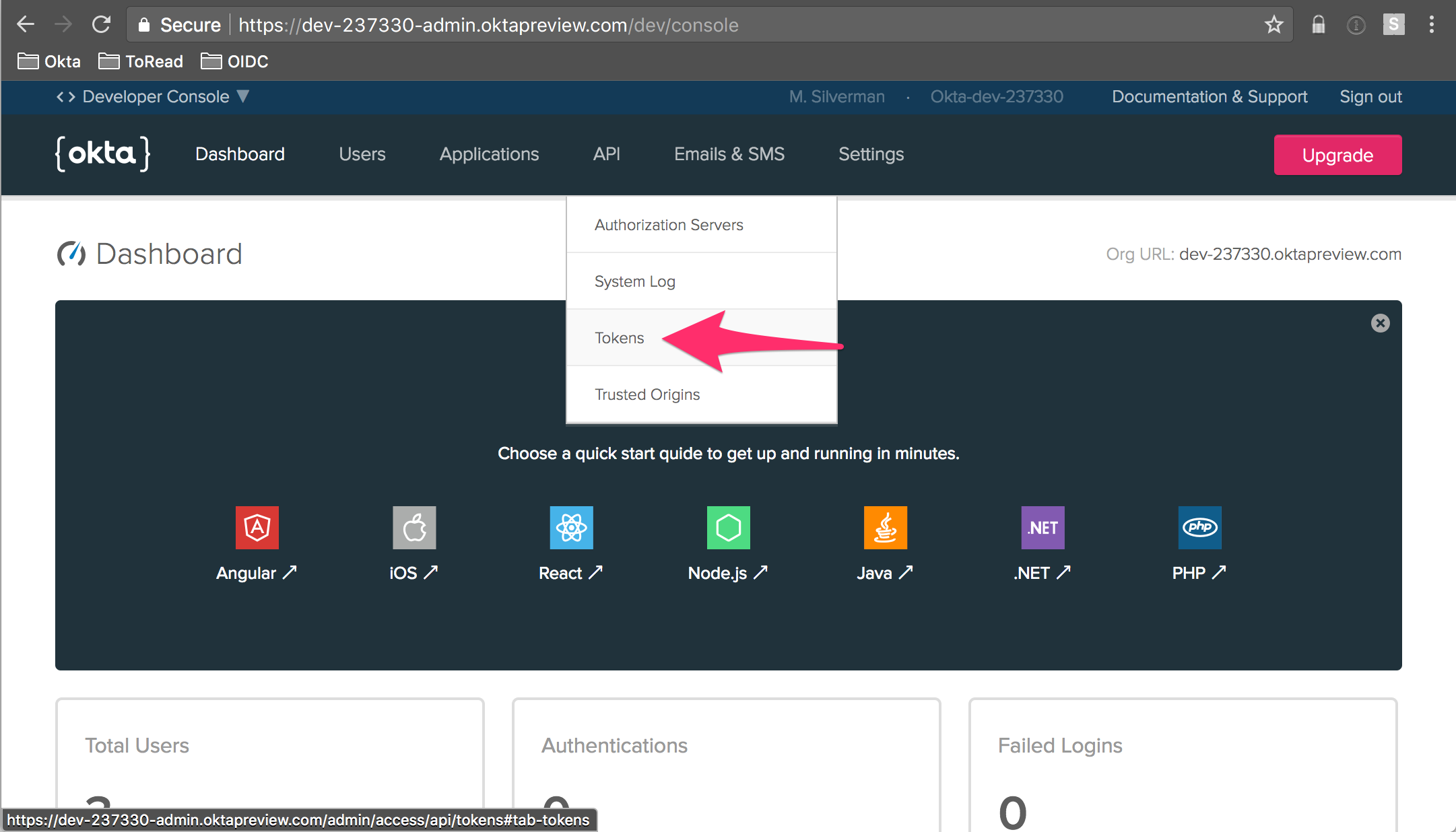Screen dimensions: 1456x832
Task: Select Authorization Servers menu entry
Action: (668, 225)
